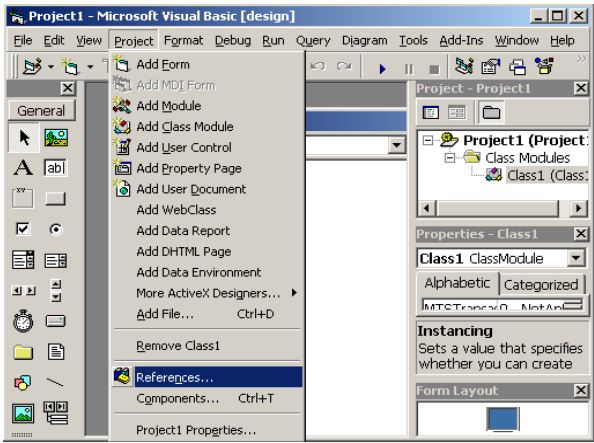This screenshot has height=443, width=594.
Task: Click Project panel horizontal scrollbar right arrow
Action: [578, 208]
